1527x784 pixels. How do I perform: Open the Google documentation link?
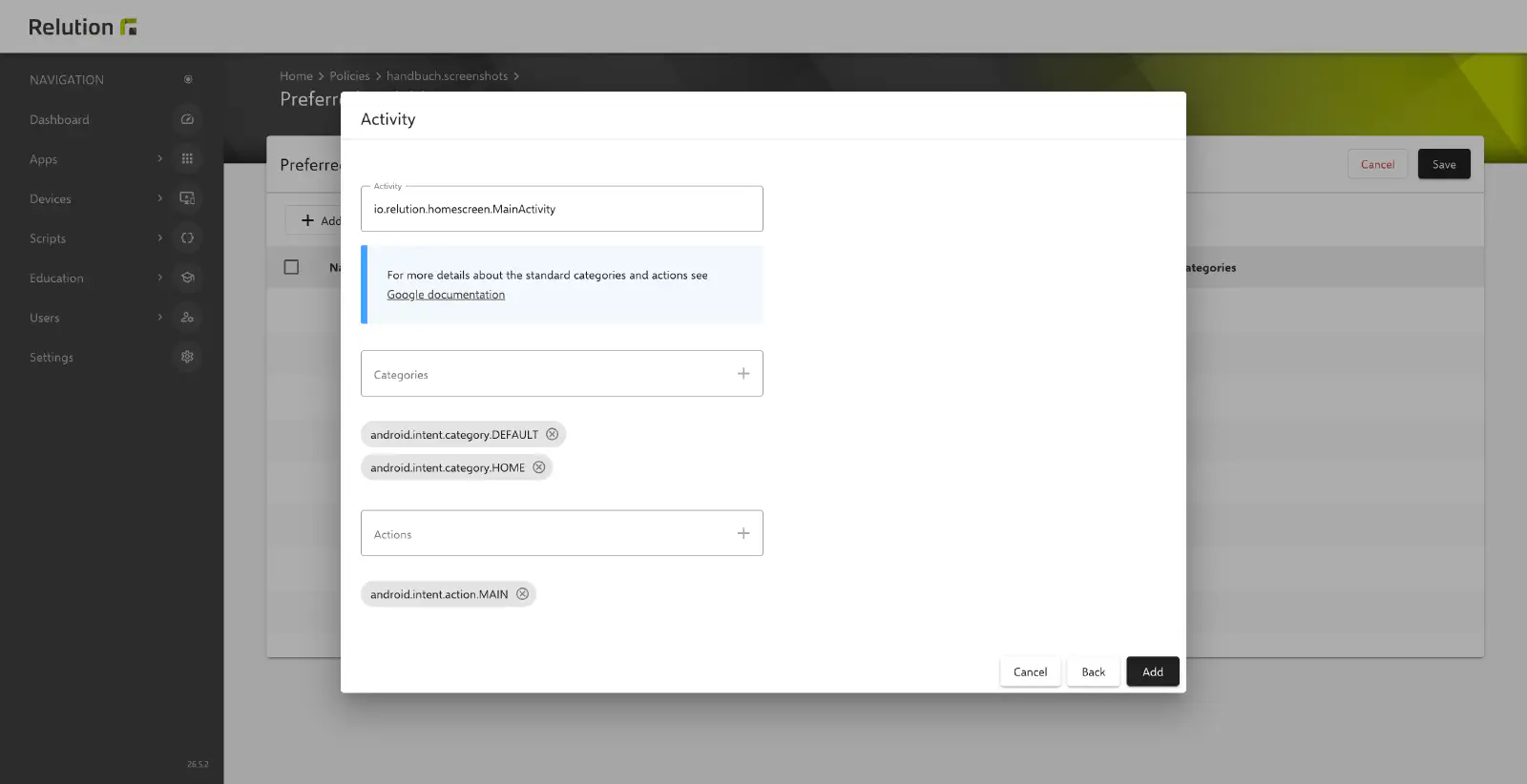click(446, 295)
